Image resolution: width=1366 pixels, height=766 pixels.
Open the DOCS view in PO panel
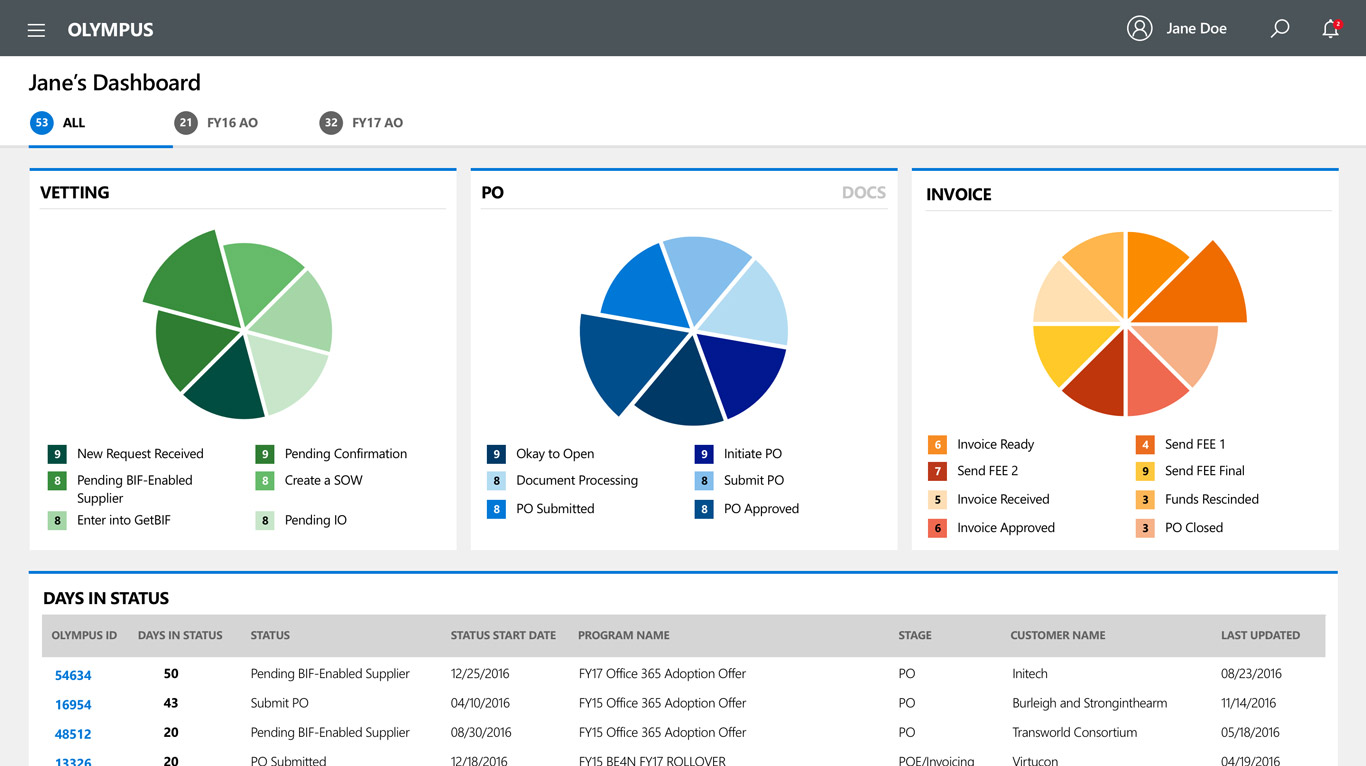863,192
